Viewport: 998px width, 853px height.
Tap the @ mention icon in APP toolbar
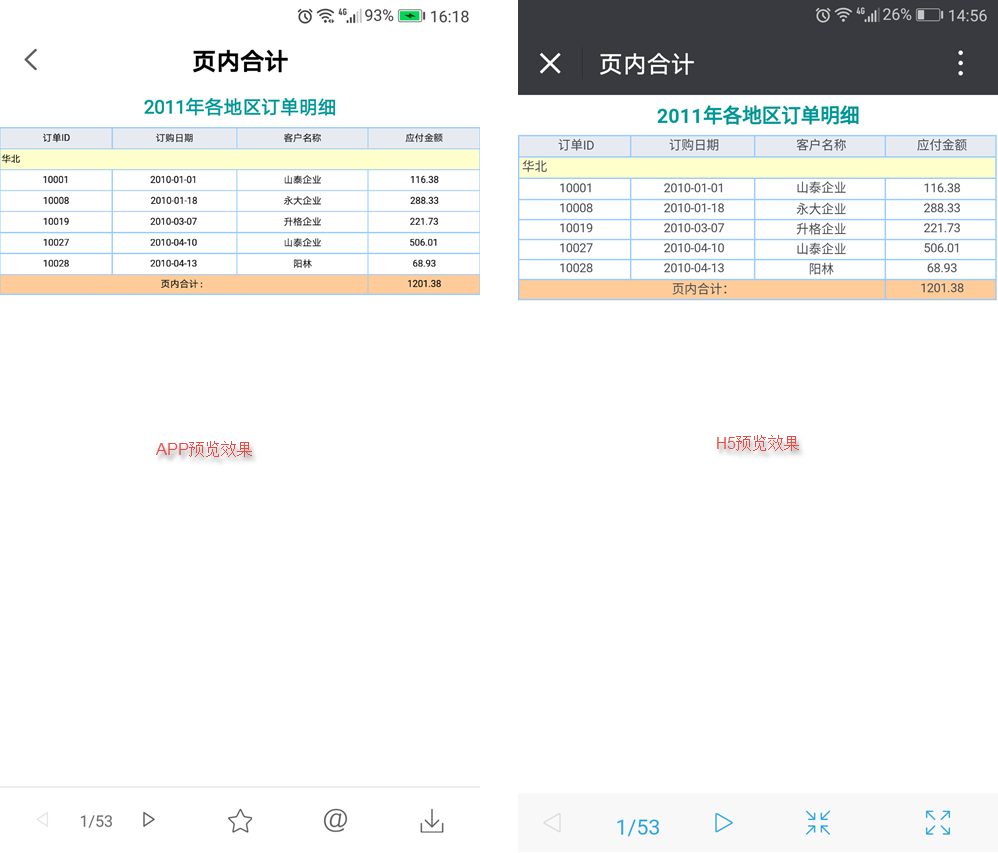pos(335,821)
